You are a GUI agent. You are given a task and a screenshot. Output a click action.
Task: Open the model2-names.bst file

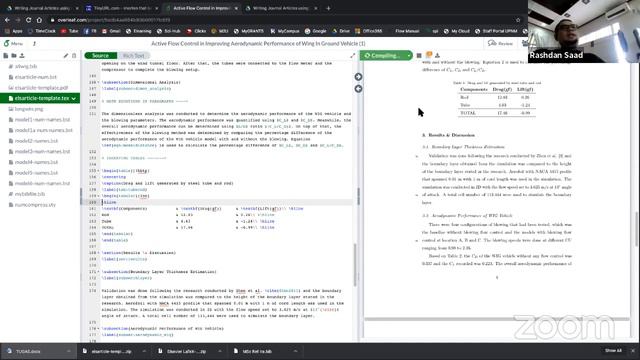pos(36,141)
